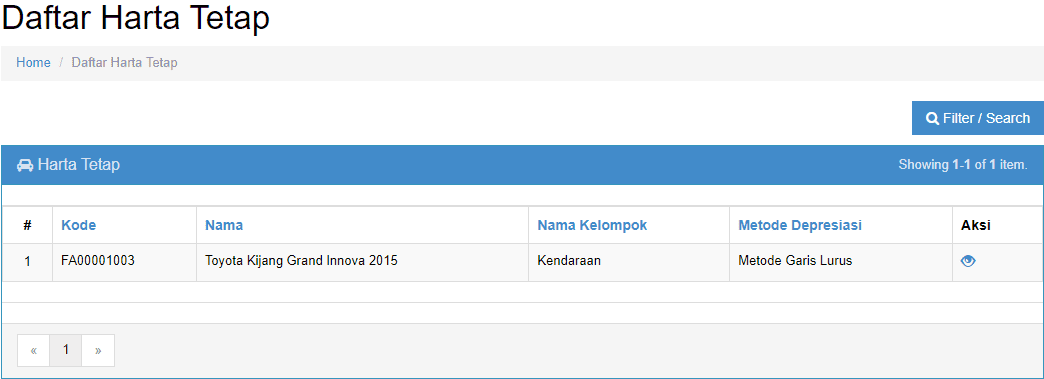Click the asset code FA00001003 cell
This screenshot has height=379, width=1044.
tap(125, 261)
